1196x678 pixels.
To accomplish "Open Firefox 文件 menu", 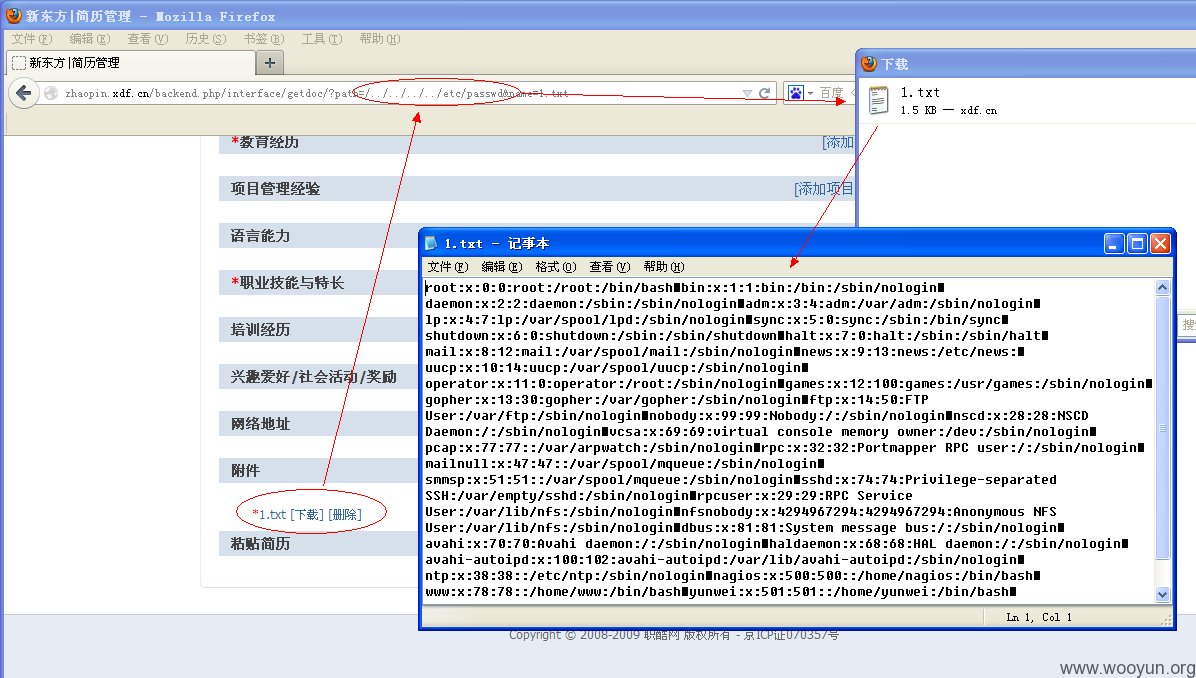I will pos(31,38).
